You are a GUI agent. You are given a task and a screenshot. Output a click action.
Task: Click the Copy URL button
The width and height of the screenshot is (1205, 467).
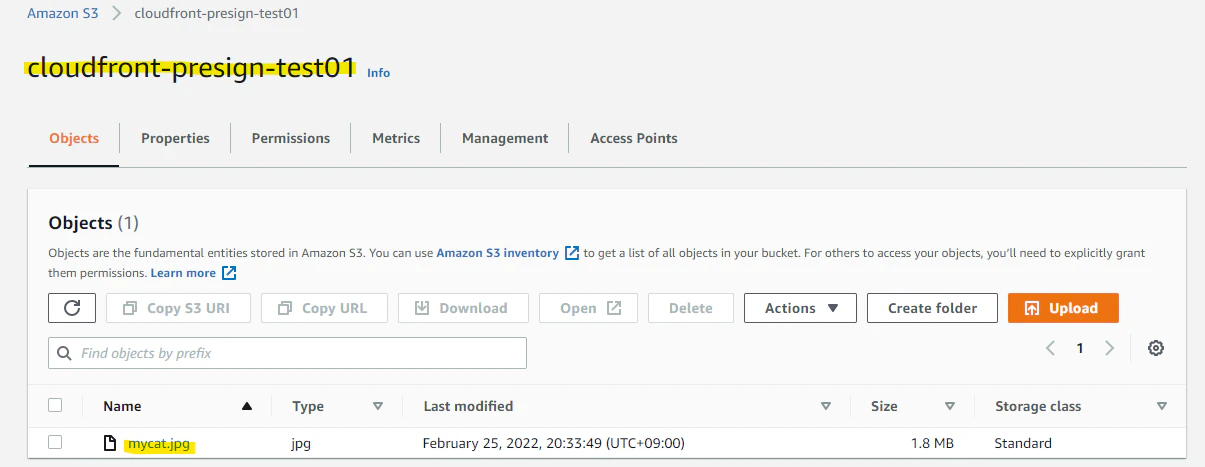(x=324, y=308)
